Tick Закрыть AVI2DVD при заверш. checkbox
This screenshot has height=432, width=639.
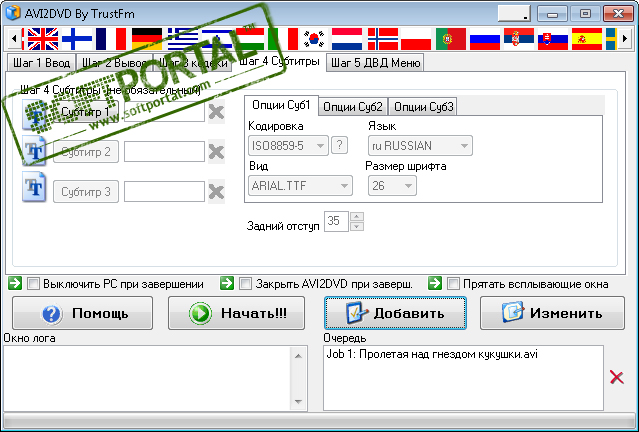point(245,284)
